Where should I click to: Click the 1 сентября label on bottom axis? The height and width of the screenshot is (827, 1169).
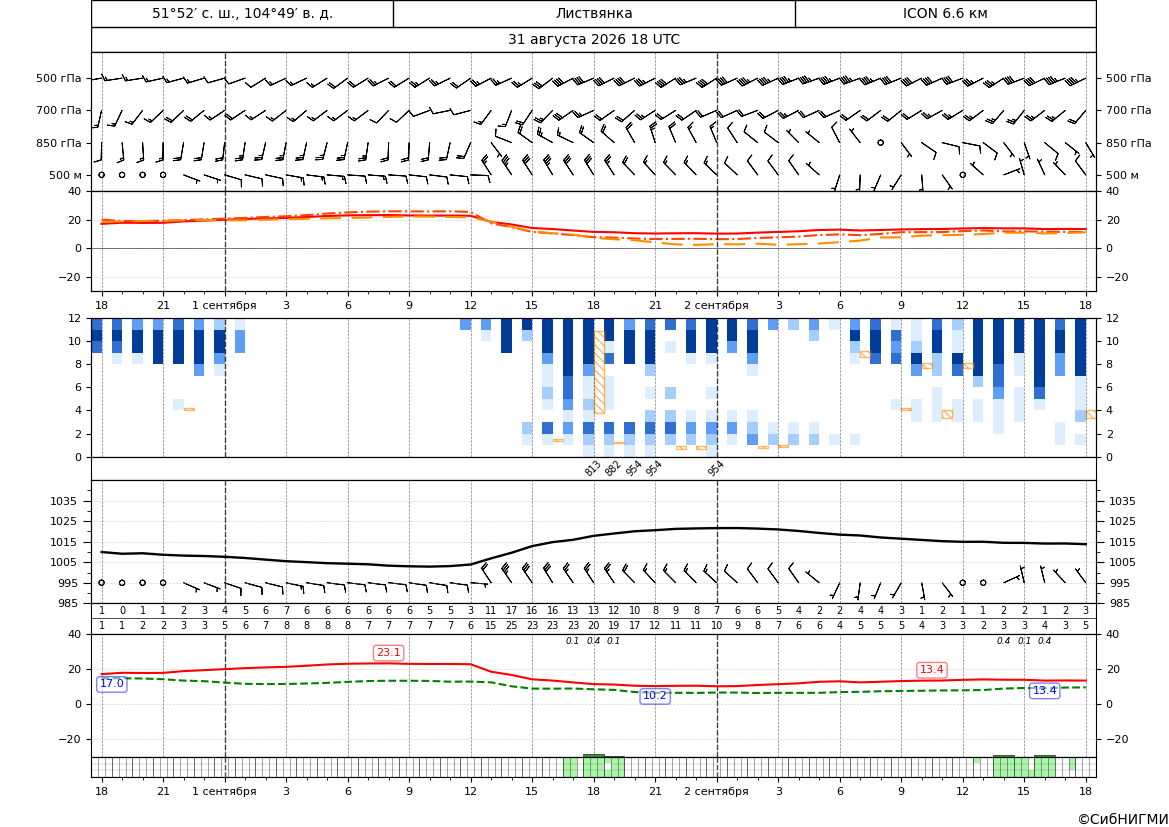(224, 791)
